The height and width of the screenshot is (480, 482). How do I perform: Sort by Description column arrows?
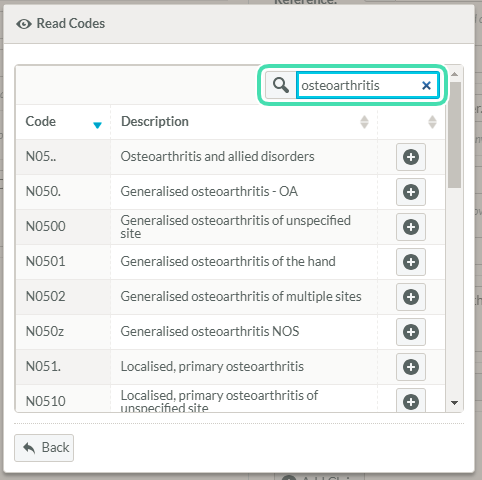pyautogui.click(x=364, y=122)
